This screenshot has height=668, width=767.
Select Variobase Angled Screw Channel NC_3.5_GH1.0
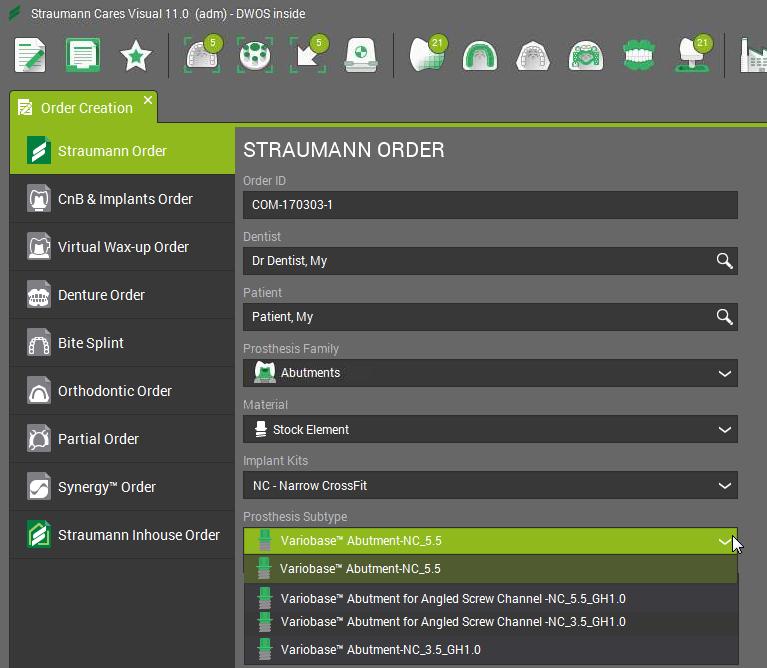[x=490, y=622]
